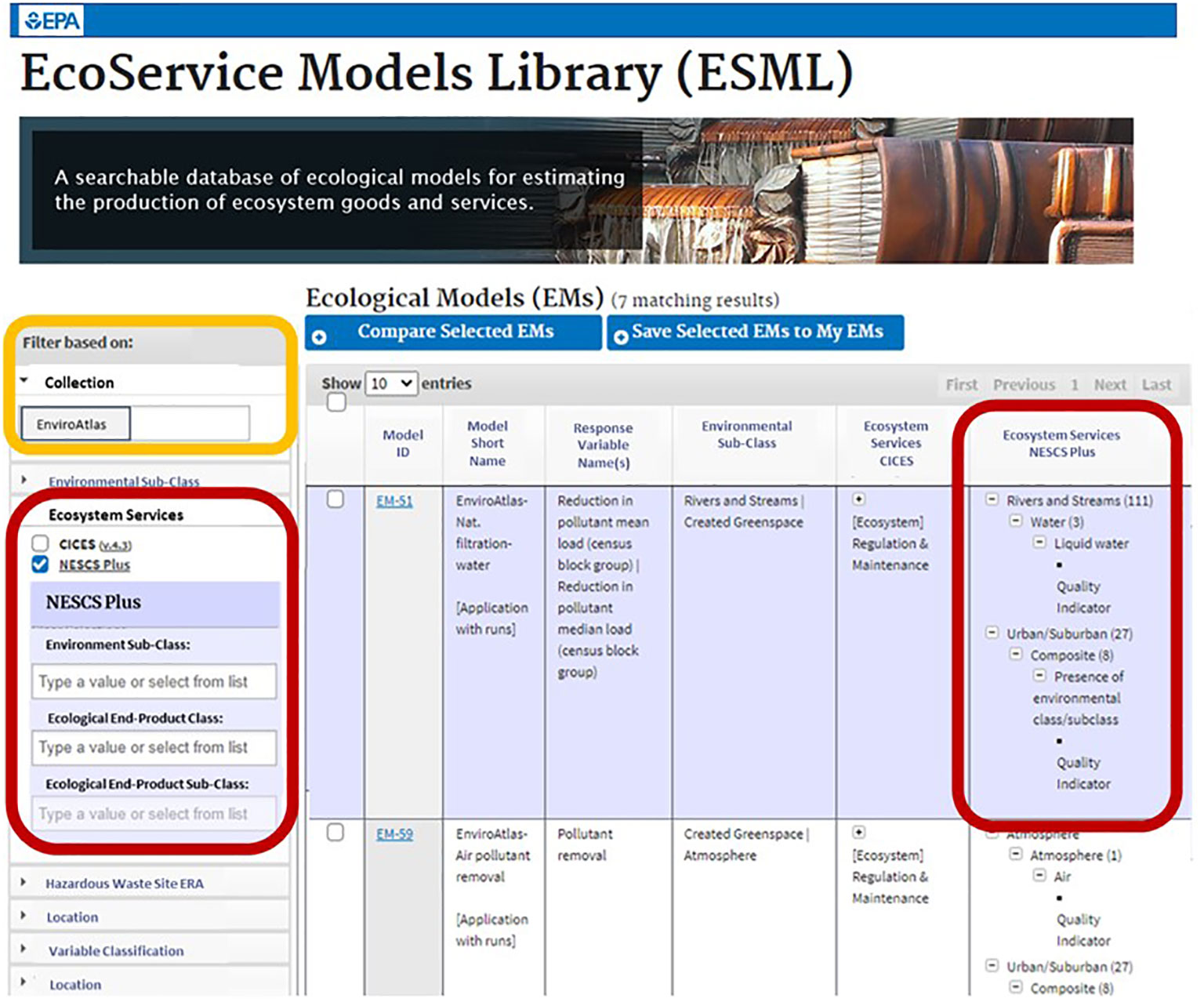The image size is (1204, 1002).
Task: Open the Show entries count dropdown
Action: (391, 383)
